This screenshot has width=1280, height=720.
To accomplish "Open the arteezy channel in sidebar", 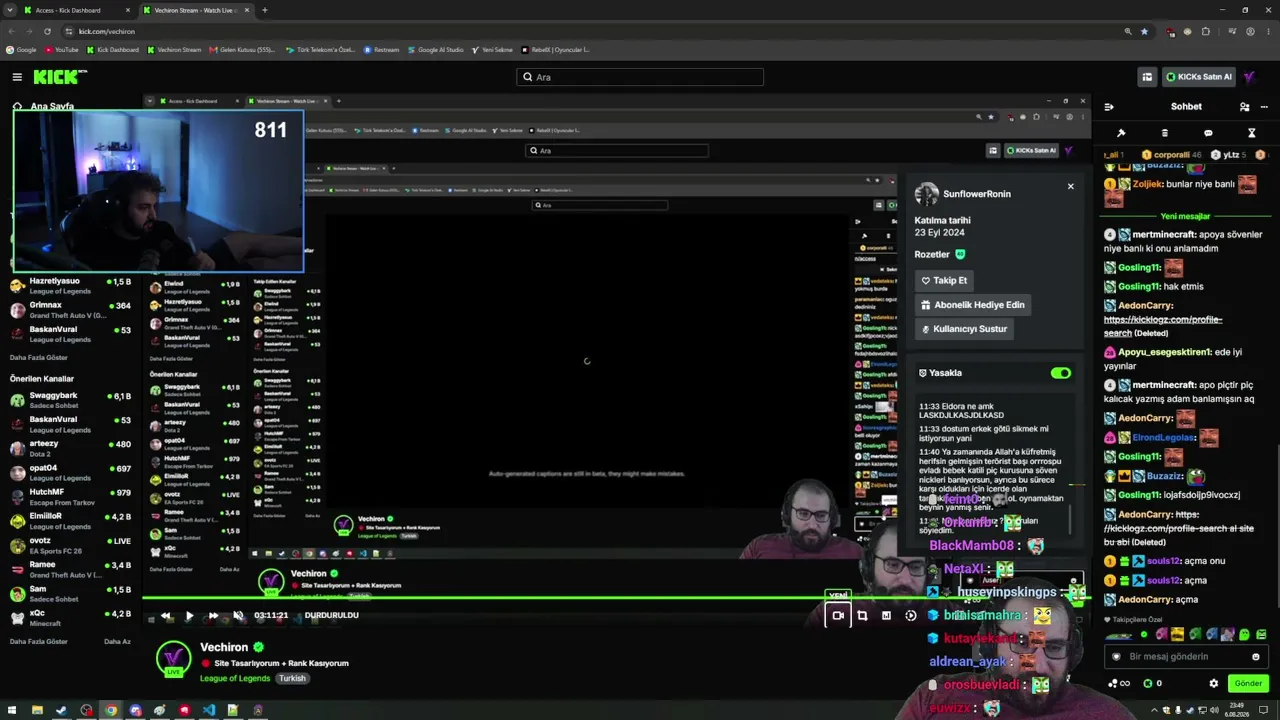I will pyautogui.click(x=70, y=449).
